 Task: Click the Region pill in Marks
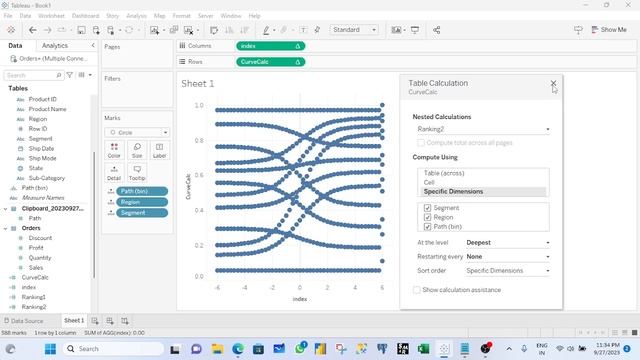coord(142,202)
